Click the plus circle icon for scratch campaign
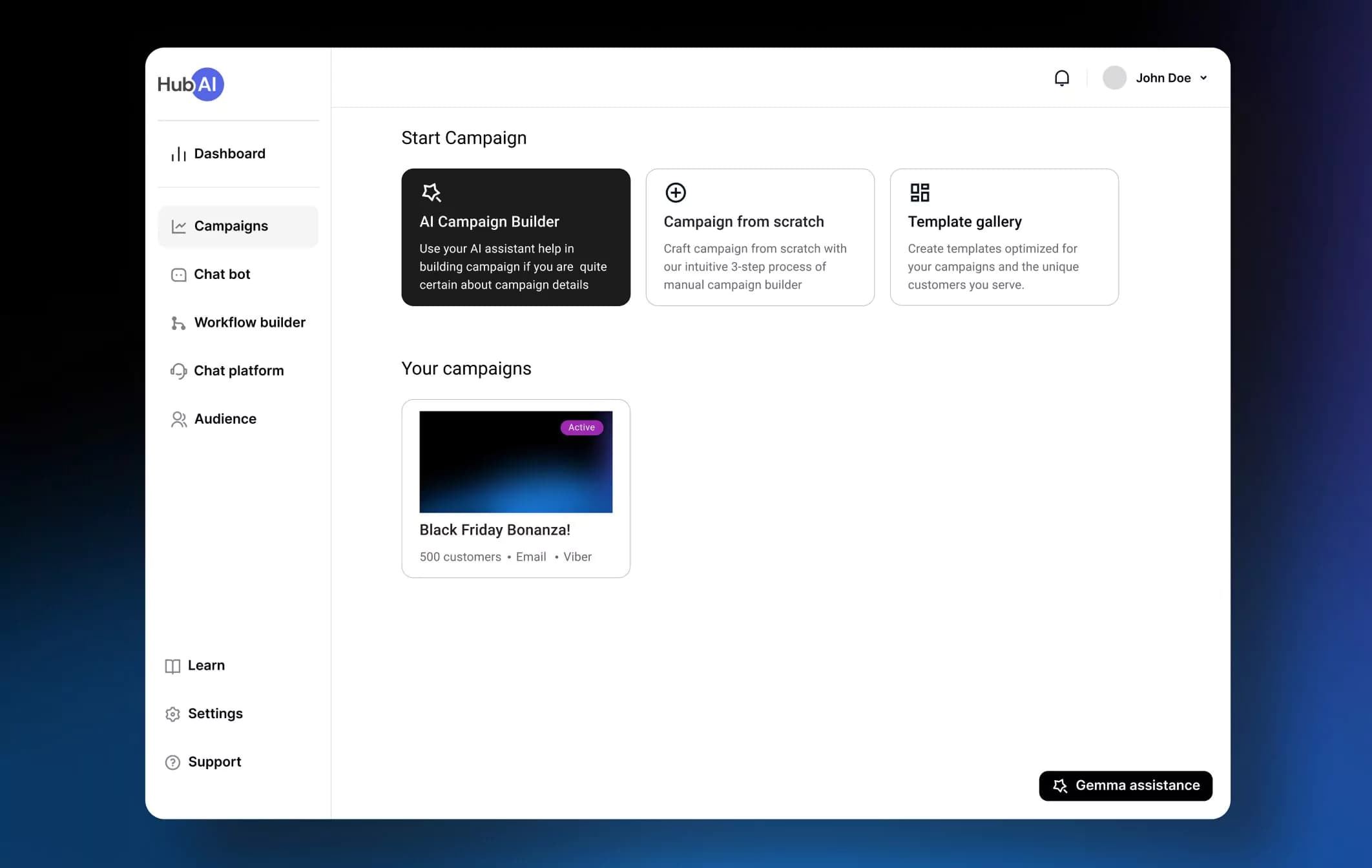 [675, 192]
